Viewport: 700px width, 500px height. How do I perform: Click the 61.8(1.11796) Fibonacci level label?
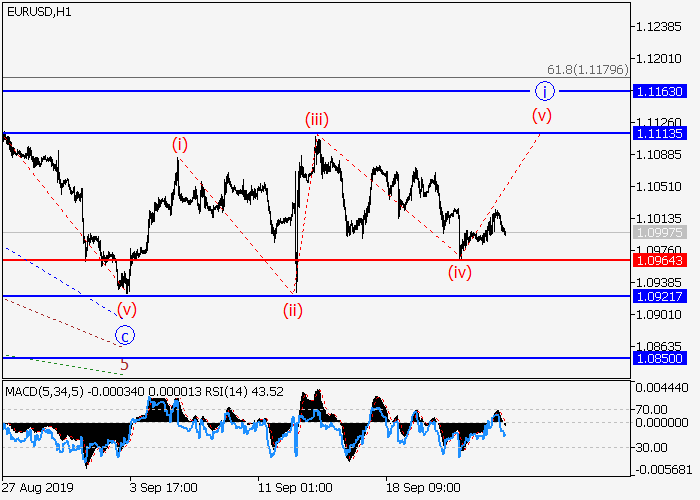click(x=587, y=69)
